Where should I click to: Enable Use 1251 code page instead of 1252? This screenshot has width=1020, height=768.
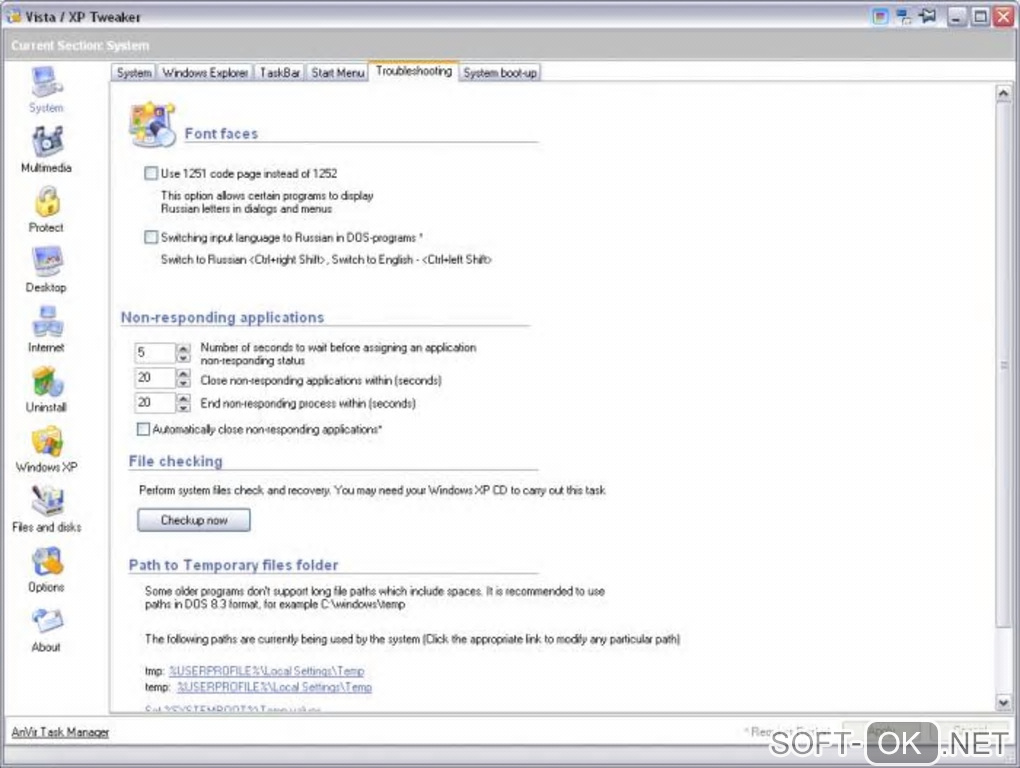pyautogui.click(x=151, y=173)
